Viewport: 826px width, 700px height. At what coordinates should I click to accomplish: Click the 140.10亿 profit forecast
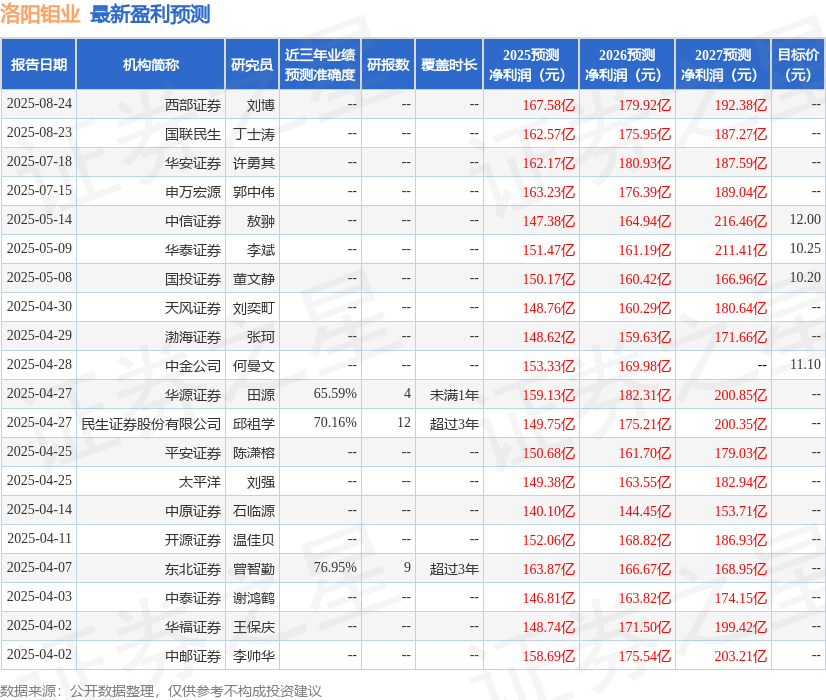pos(548,511)
